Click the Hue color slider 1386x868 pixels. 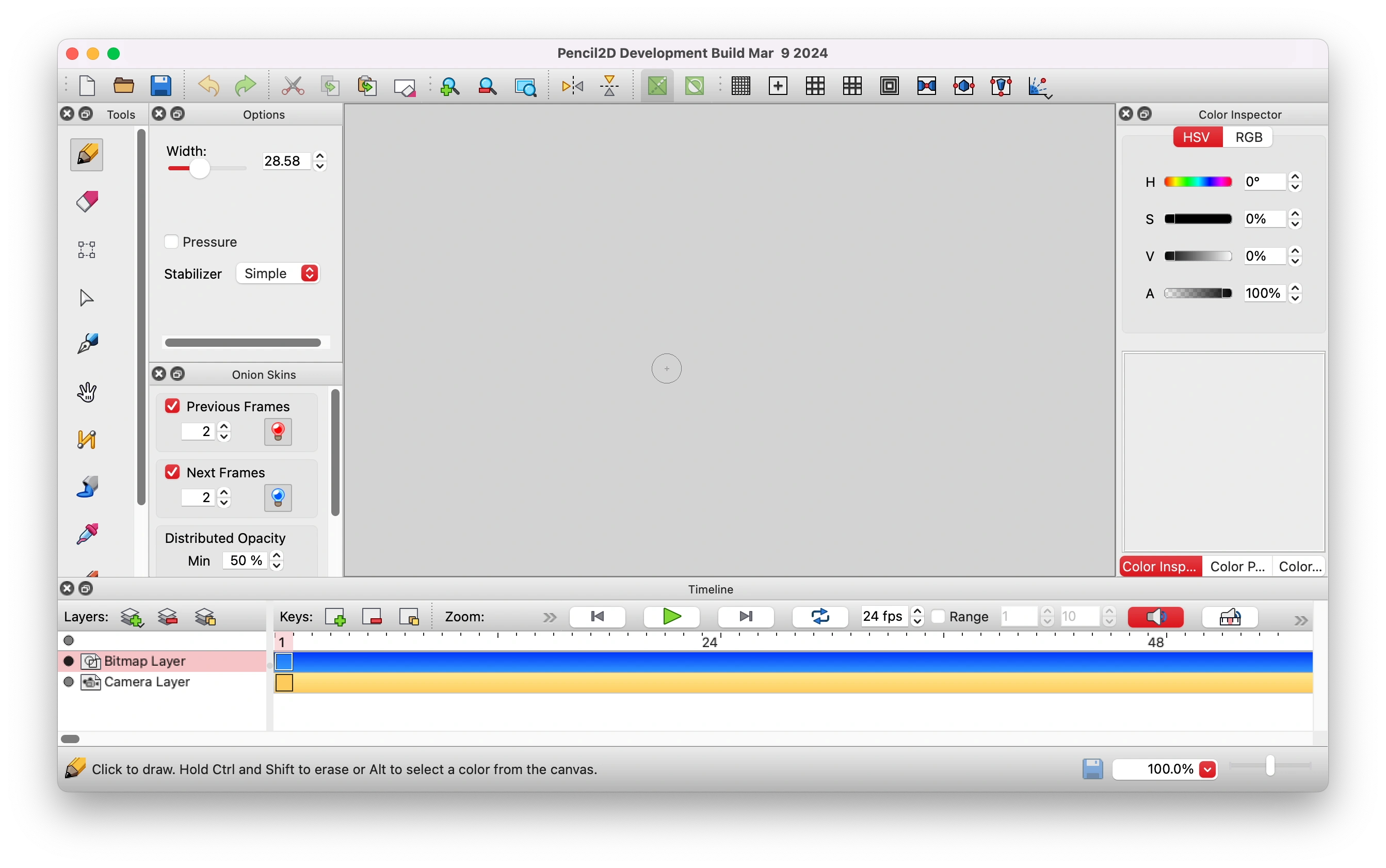pos(1197,182)
